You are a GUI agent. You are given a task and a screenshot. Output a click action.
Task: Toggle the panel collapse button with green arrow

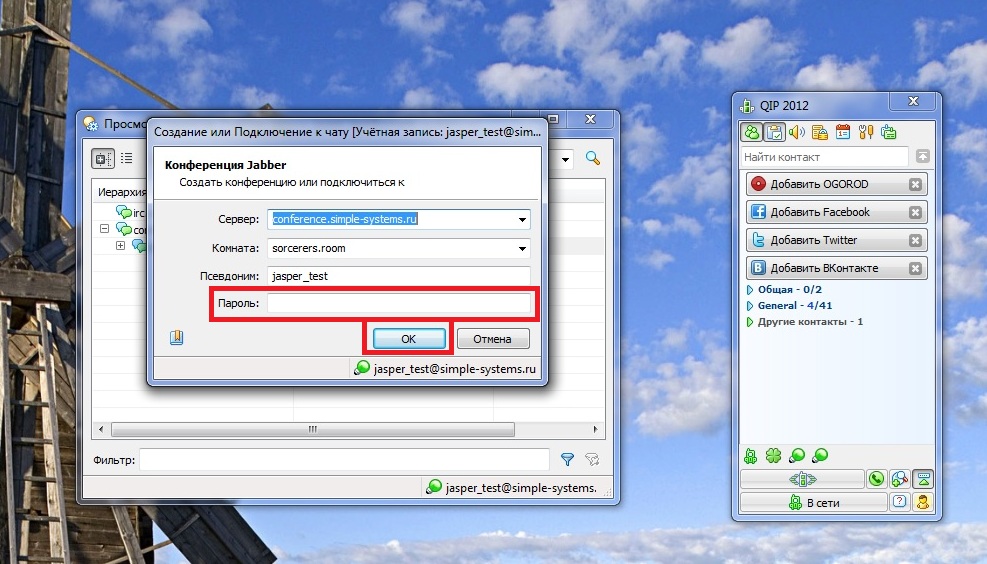[923, 480]
